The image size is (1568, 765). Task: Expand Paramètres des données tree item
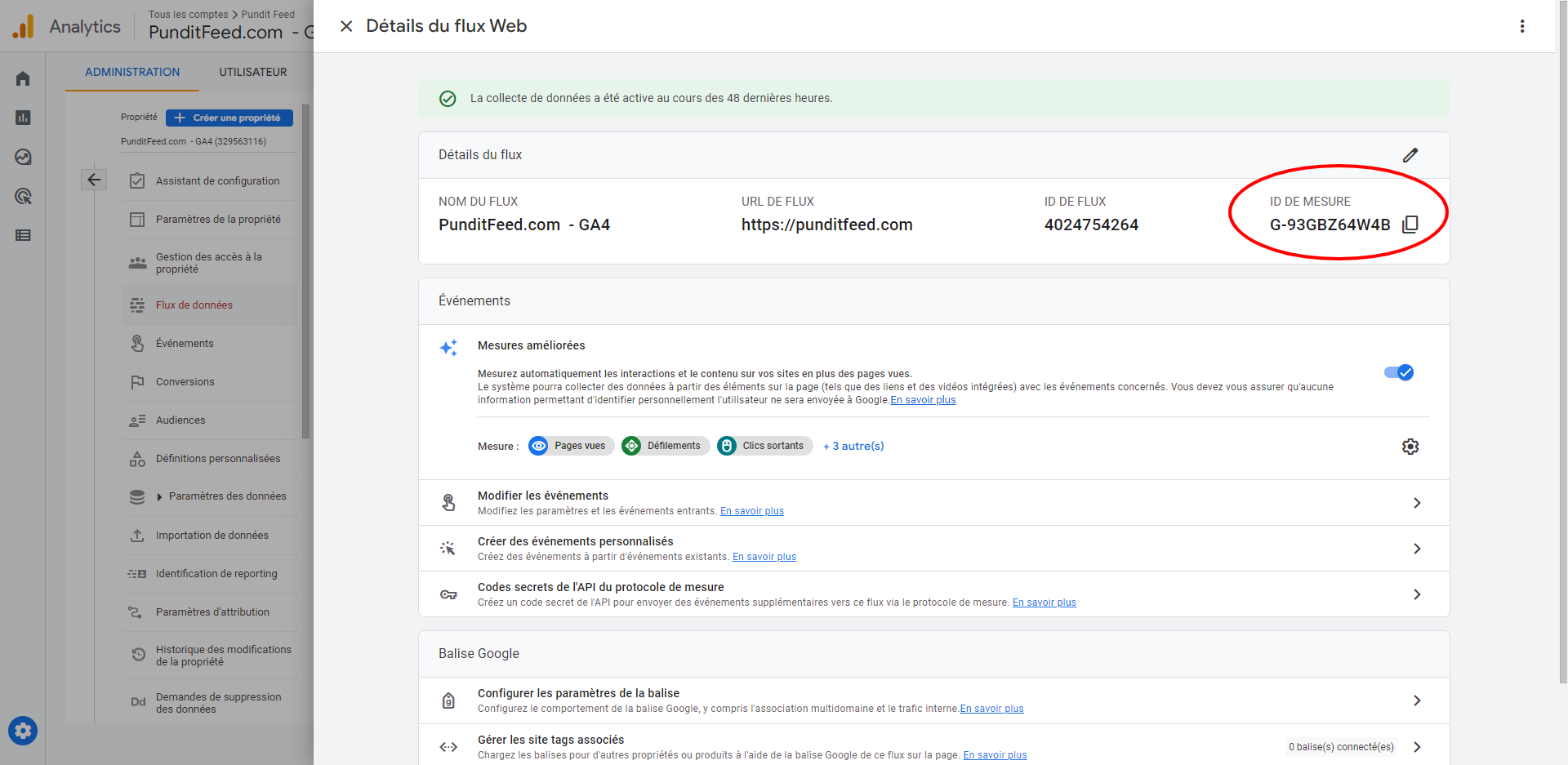[x=160, y=496]
